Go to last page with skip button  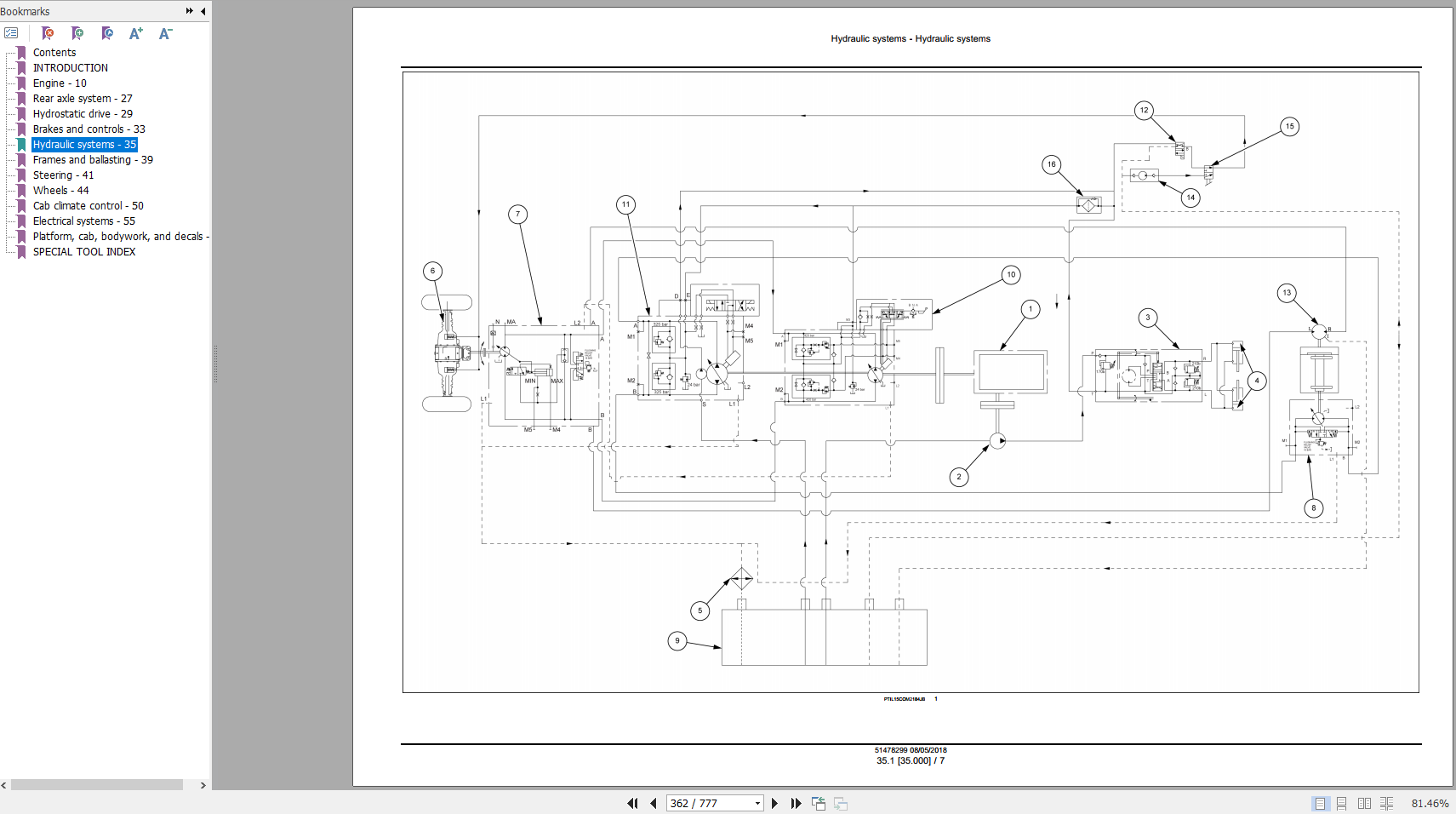click(796, 803)
